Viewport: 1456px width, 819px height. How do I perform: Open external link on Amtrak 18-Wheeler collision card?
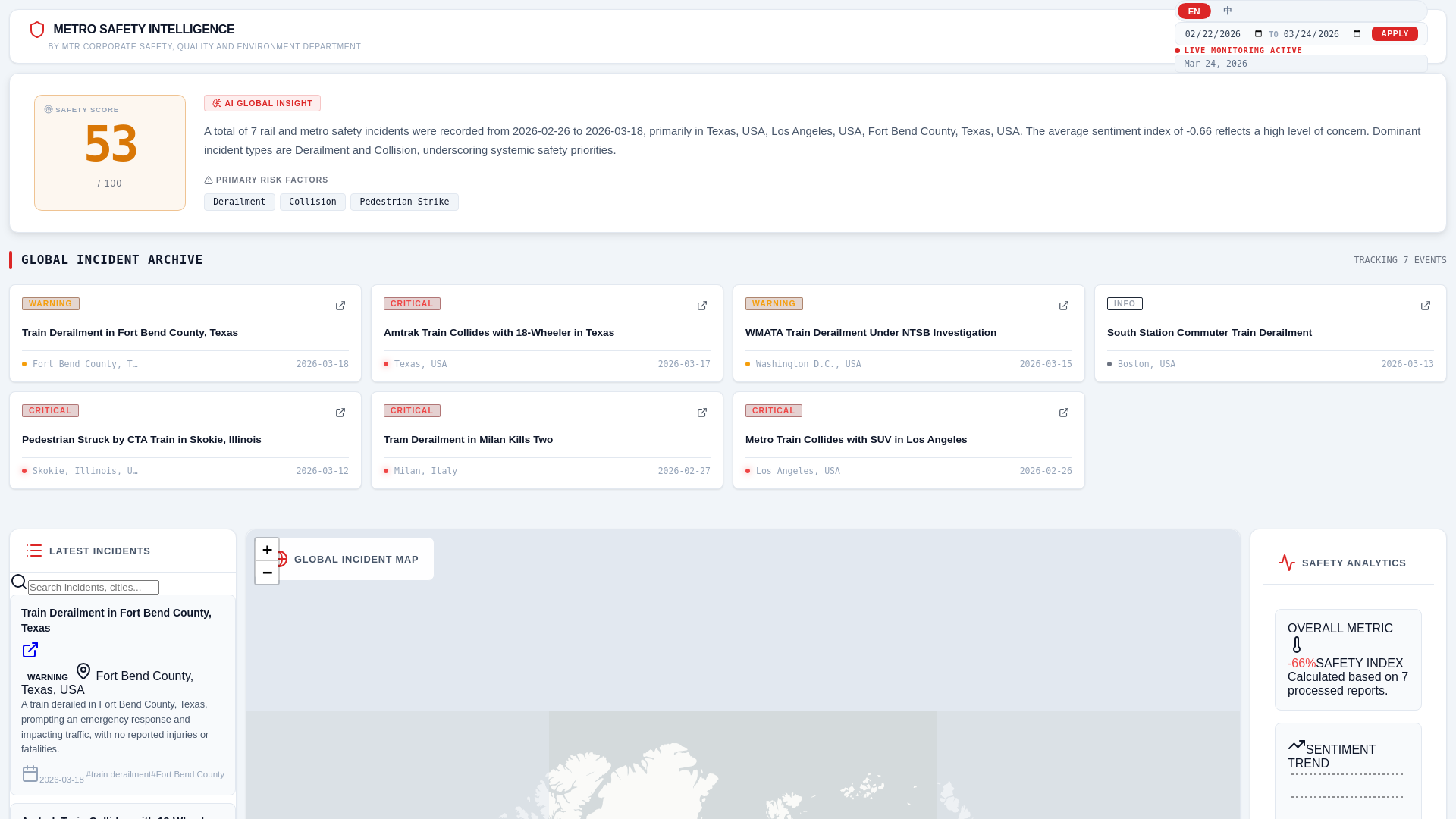[x=702, y=306]
